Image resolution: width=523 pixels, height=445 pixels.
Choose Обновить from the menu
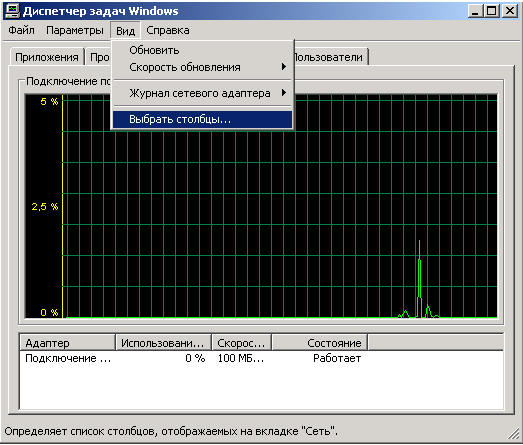point(202,50)
